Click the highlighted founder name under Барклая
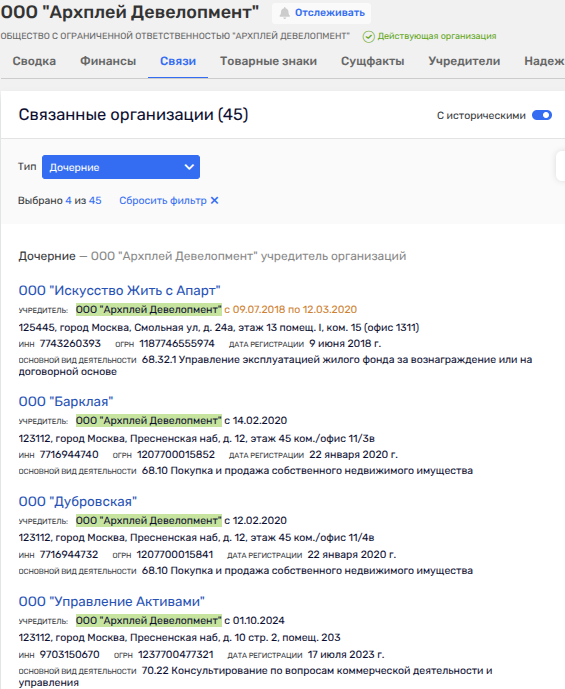The height and width of the screenshot is (689, 565). tap(148, 421)
